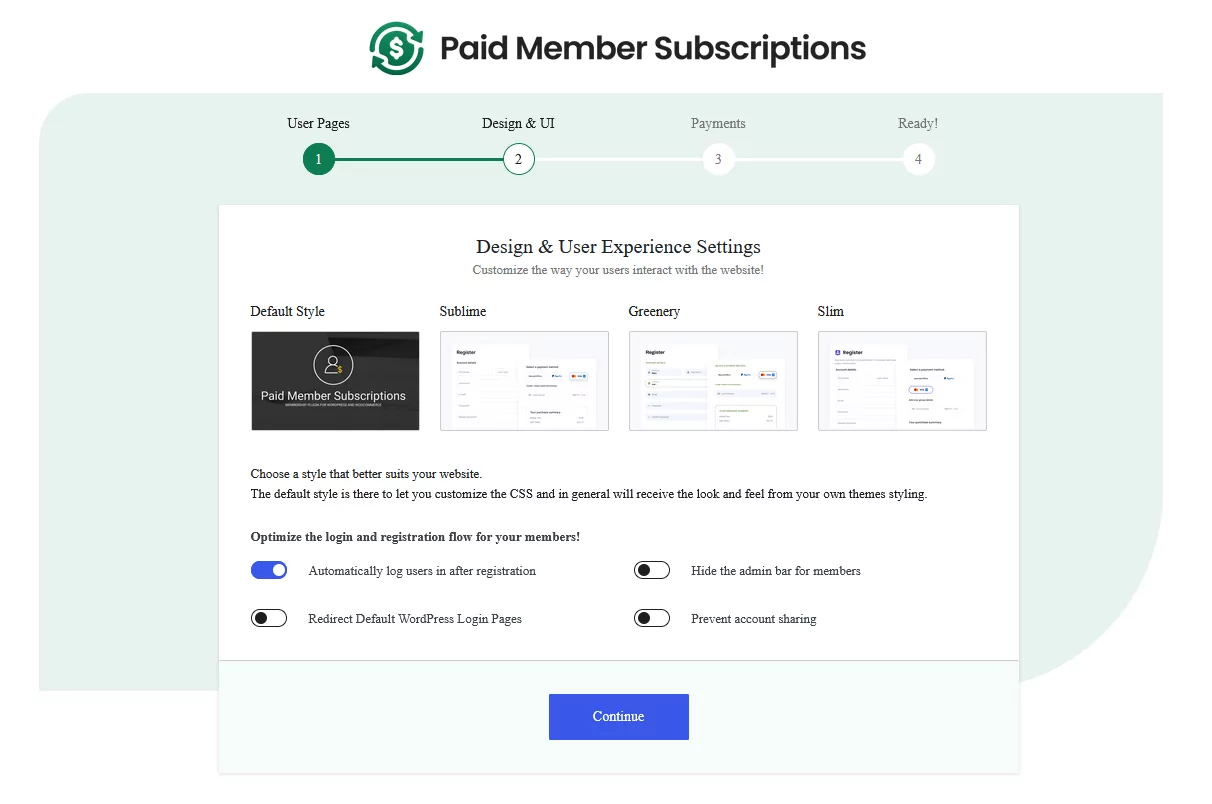Pick the Greenery style preview

(713, 381)
